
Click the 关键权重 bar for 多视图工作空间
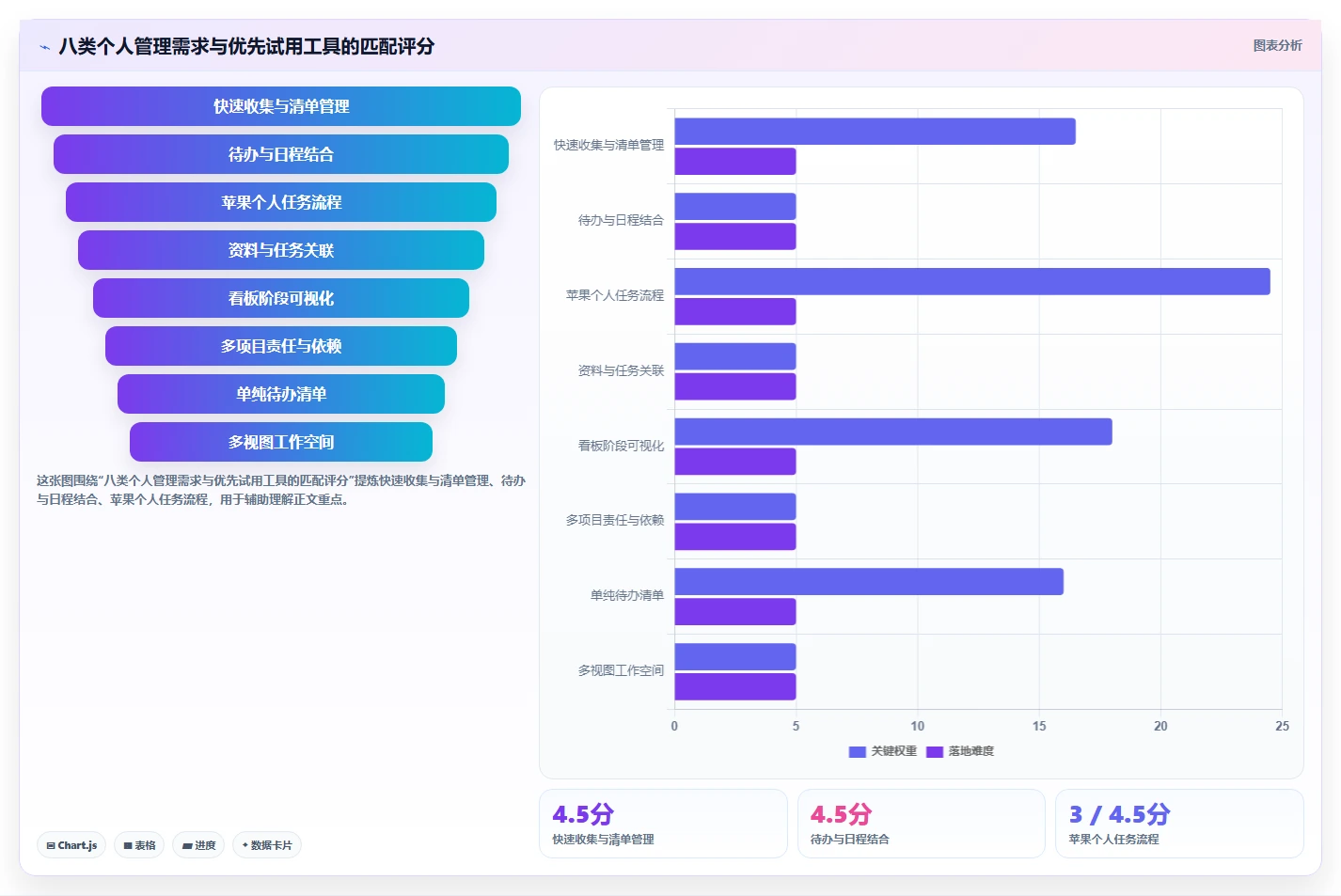pyautogui.click(x=735, y=657)
